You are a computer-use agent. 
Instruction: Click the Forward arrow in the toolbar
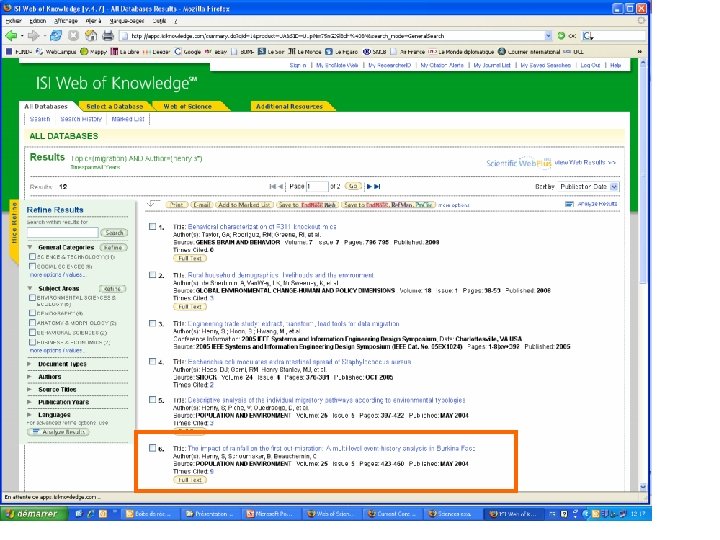click(33, 35)
